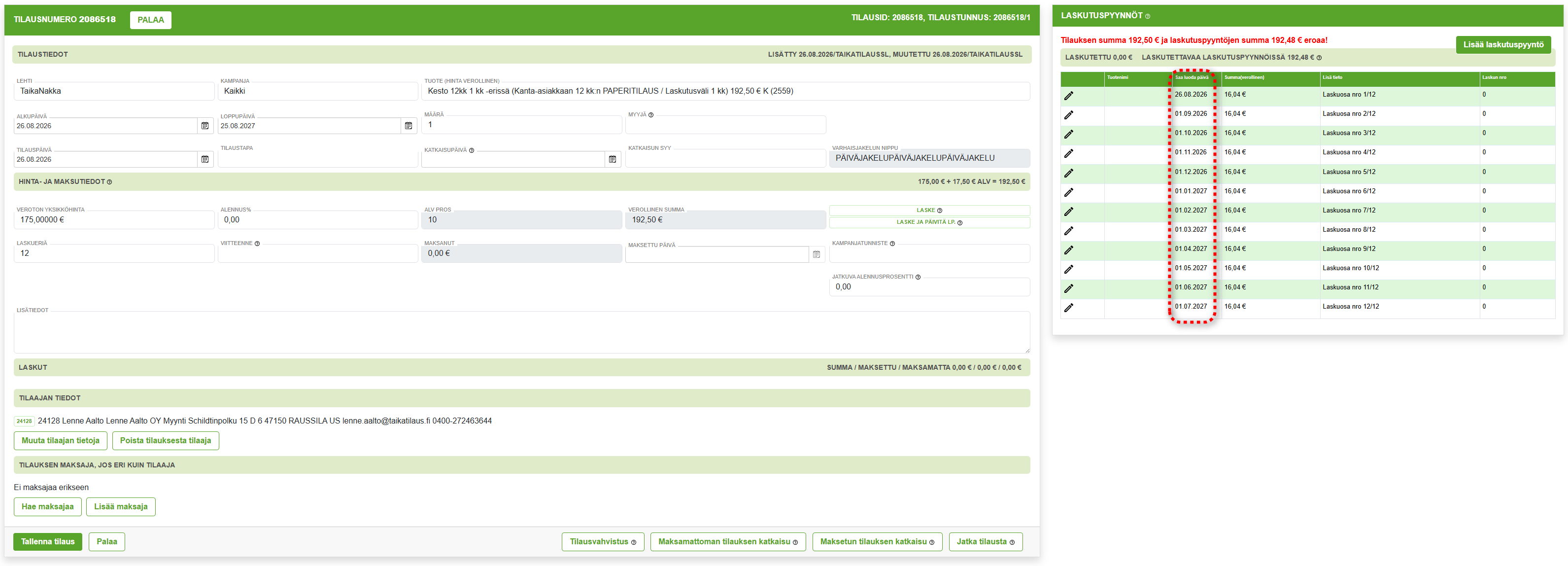Viewport: 1568px width, 566px height.
Task: Open Tilausvahvistus order confirmation
Action: coord(603,542)
